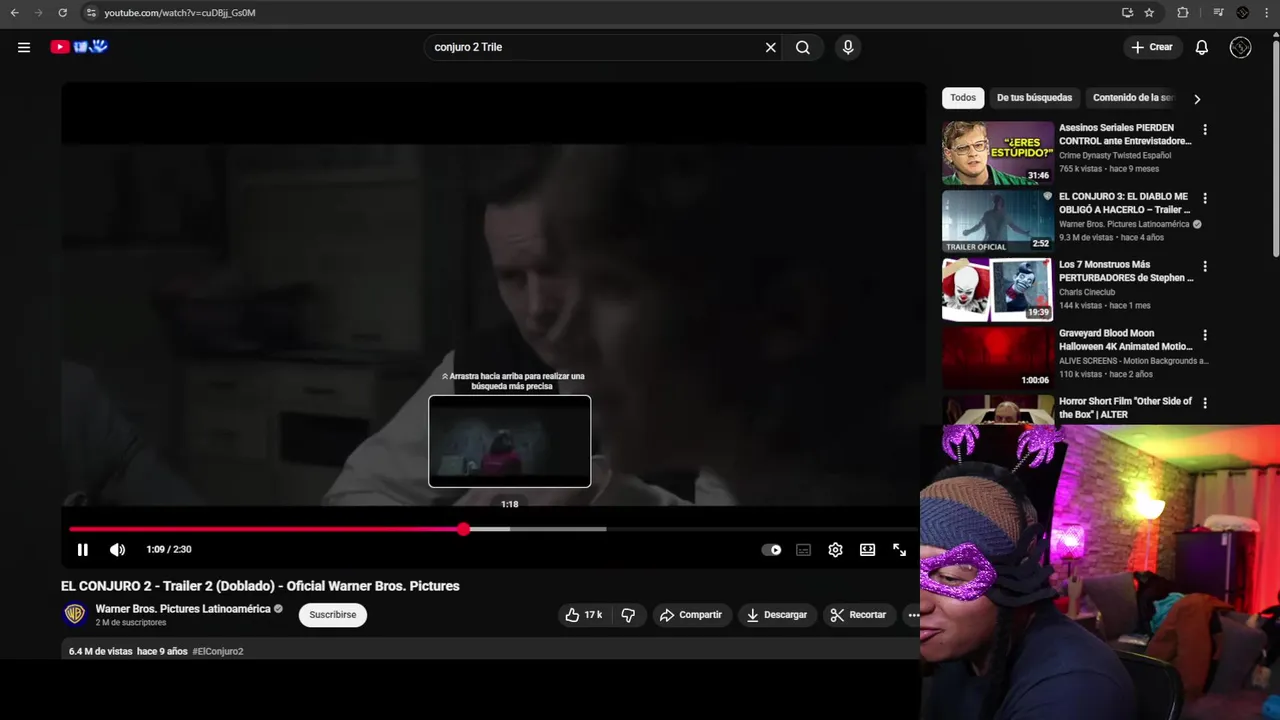Open Los 7 Monstruos Más PERTURBADORES video
The image size is (1280, 720).
click(x=1126, y=271)
